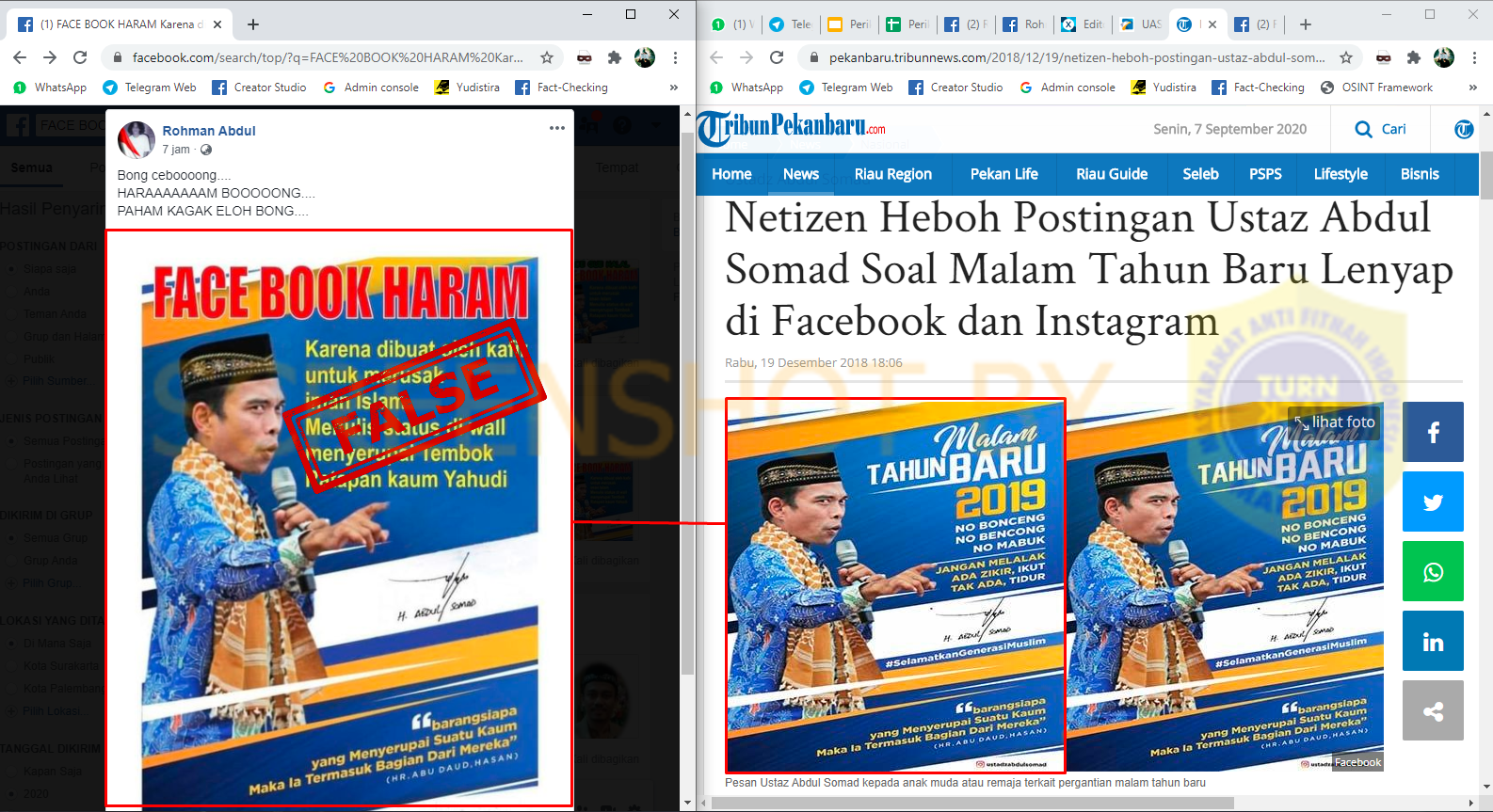Share article via Twitter icon button

point(1433,502)
